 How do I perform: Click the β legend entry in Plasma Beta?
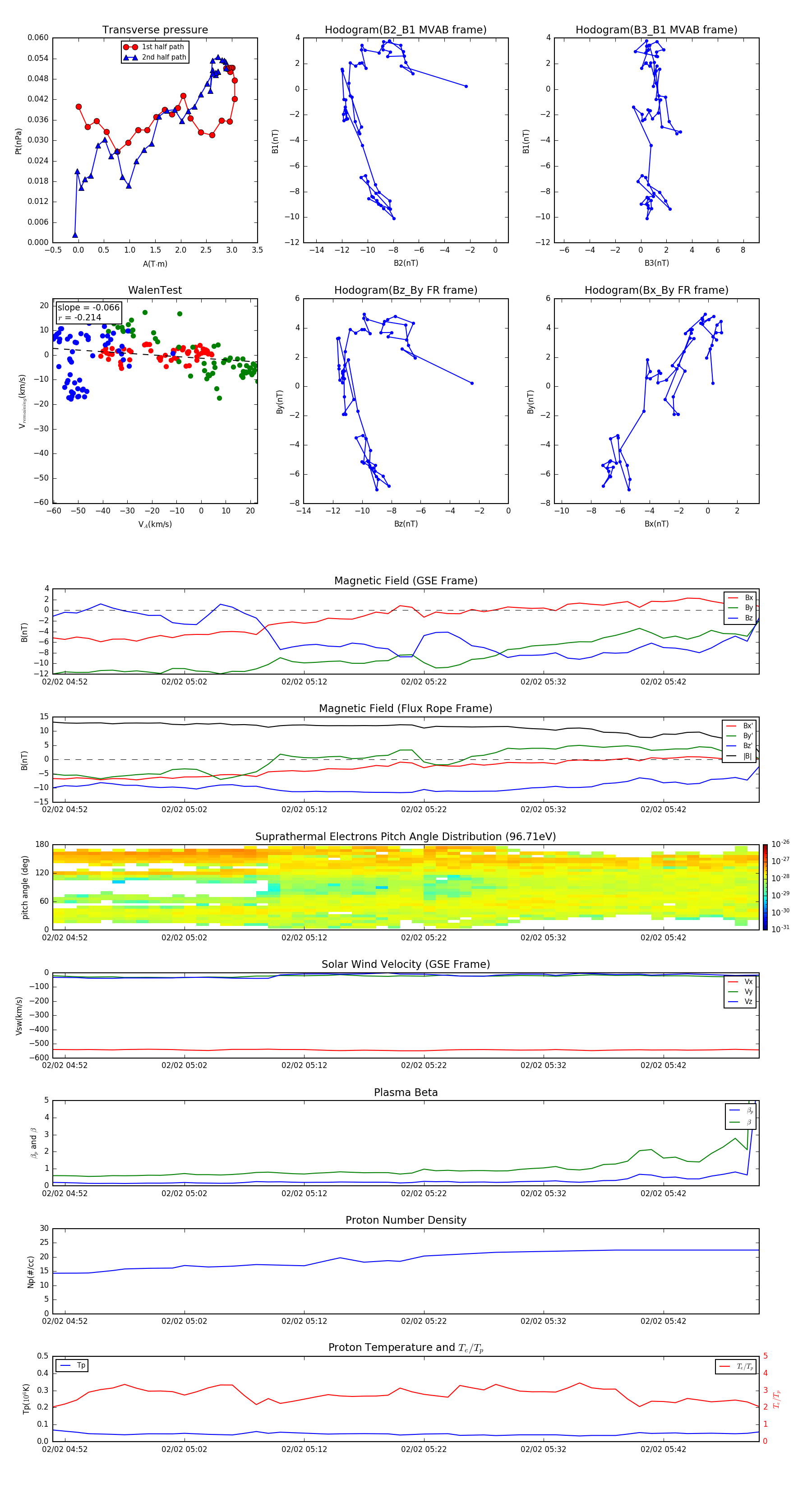click(749, 1123)
